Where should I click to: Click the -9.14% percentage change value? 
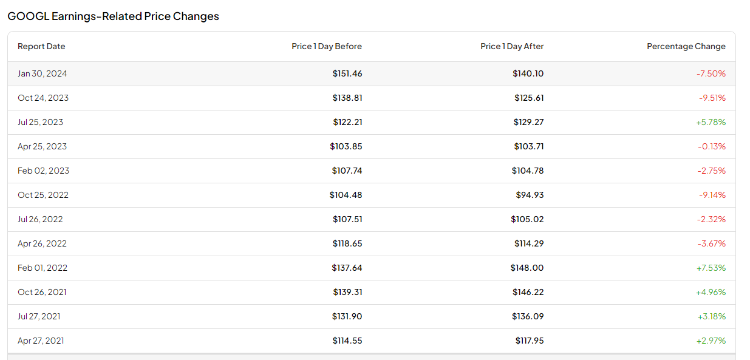pos(712,195)
